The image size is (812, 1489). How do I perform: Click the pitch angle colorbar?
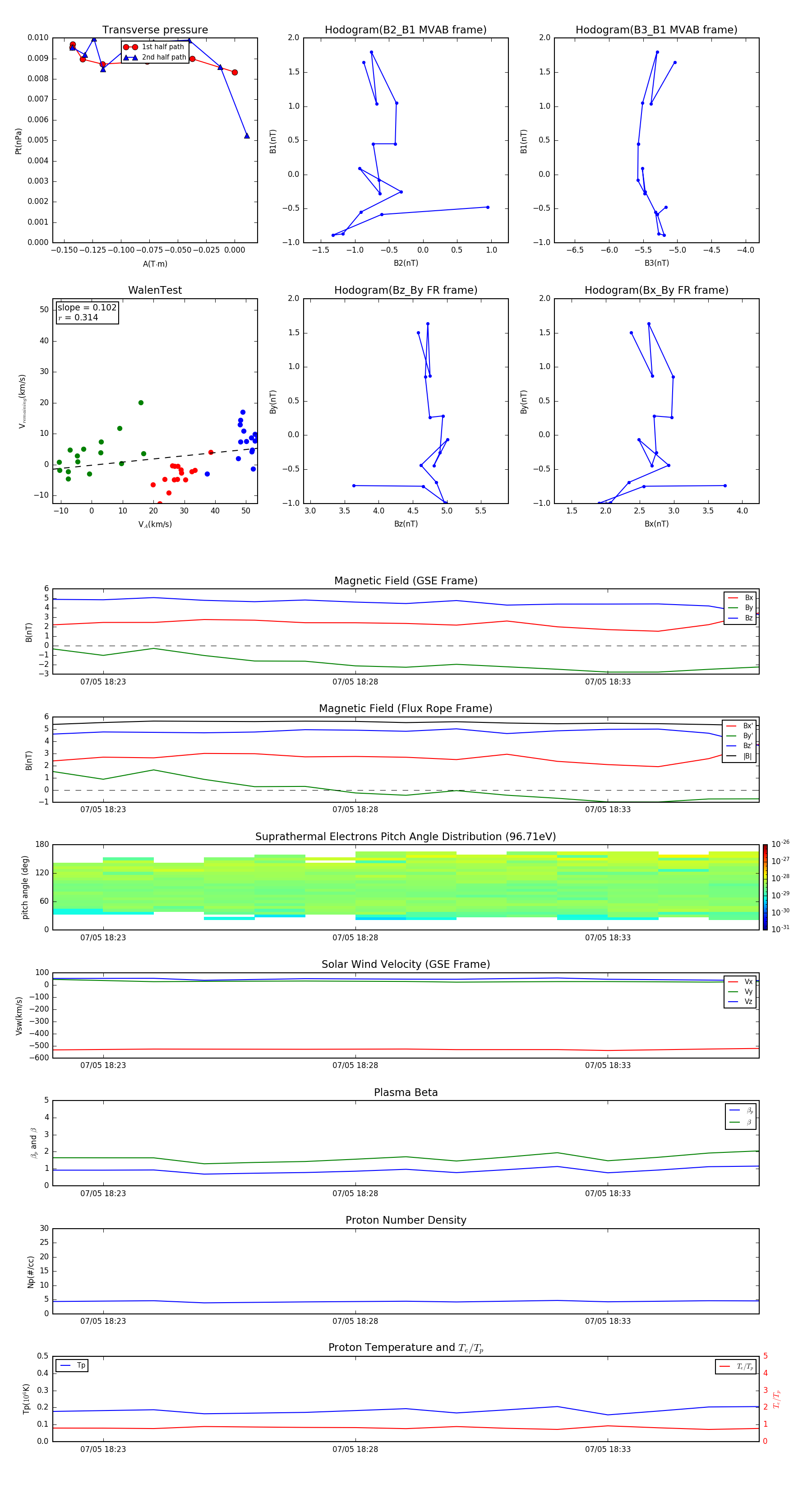point(765,887)
